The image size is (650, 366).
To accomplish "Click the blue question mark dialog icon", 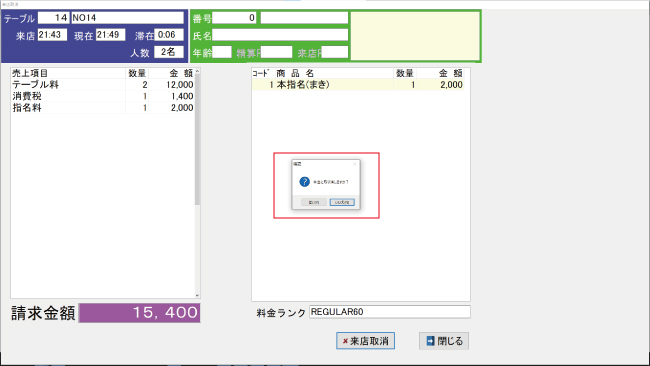I will tap(305, 182).
